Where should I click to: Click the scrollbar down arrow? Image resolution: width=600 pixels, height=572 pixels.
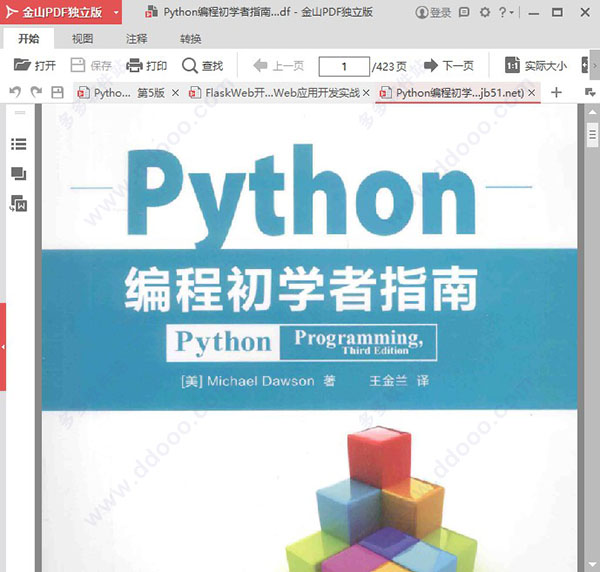point(592,565)
